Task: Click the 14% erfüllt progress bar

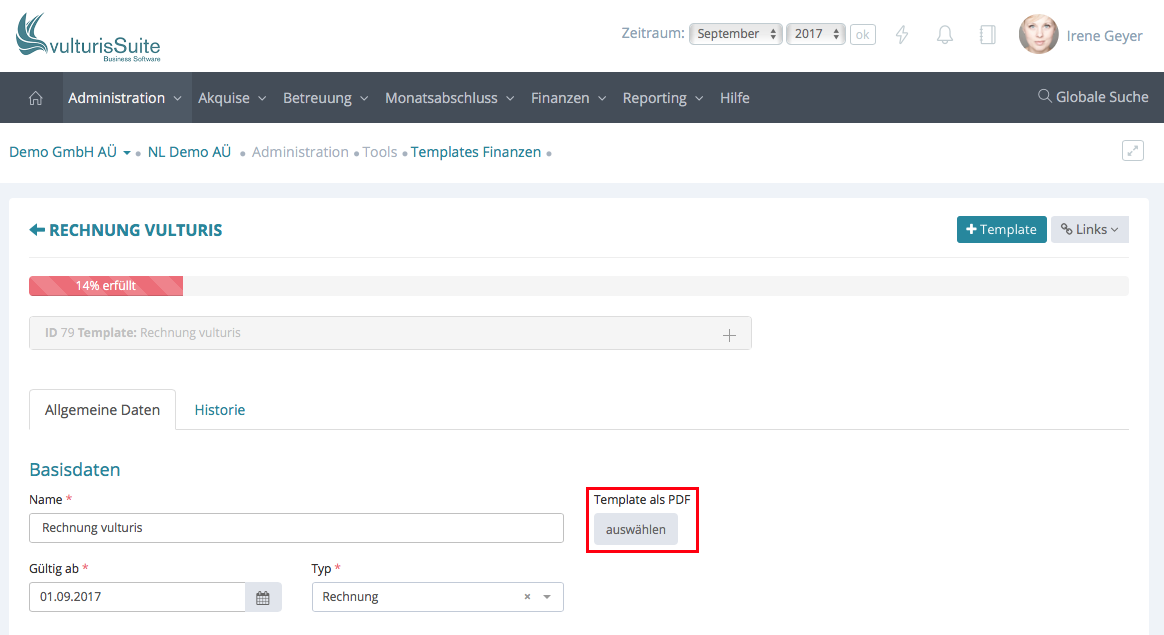Action: coord(106,286)
